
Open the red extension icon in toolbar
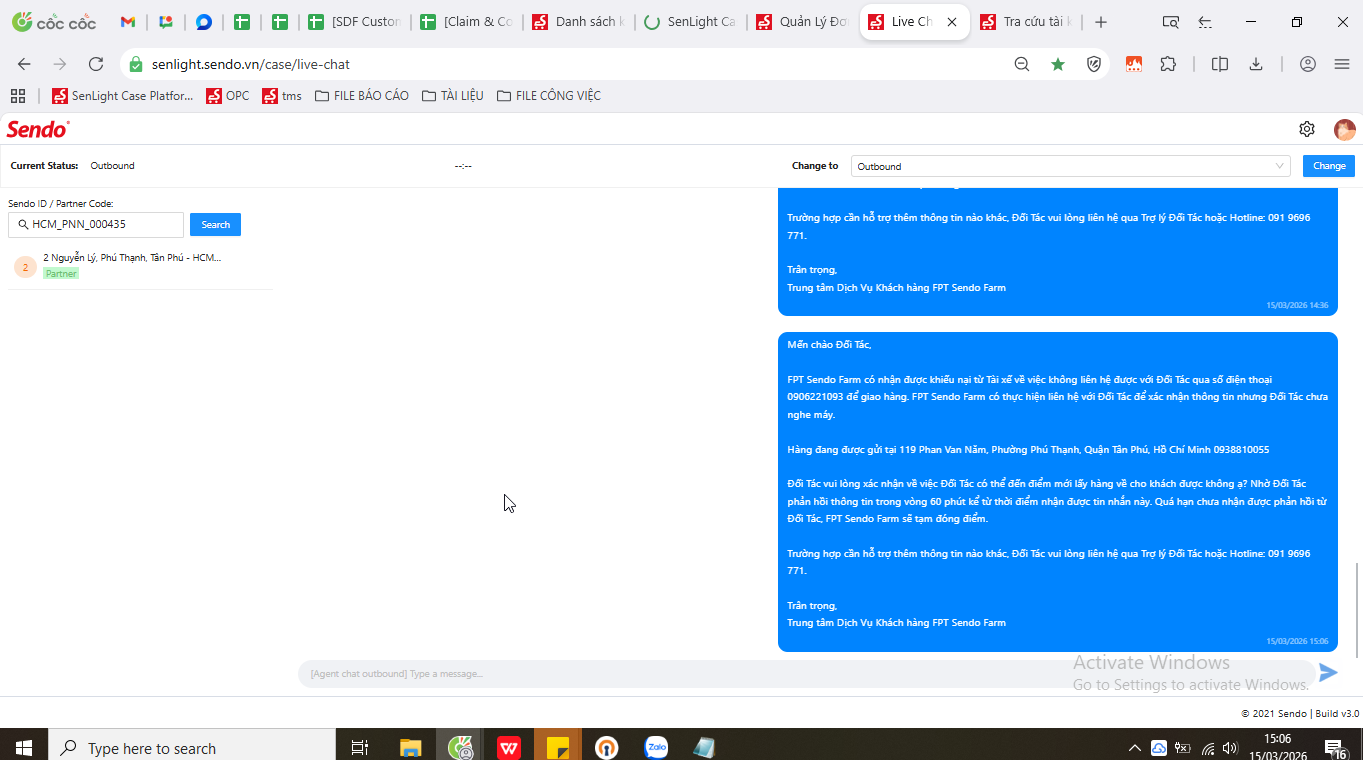(1134, 64)
